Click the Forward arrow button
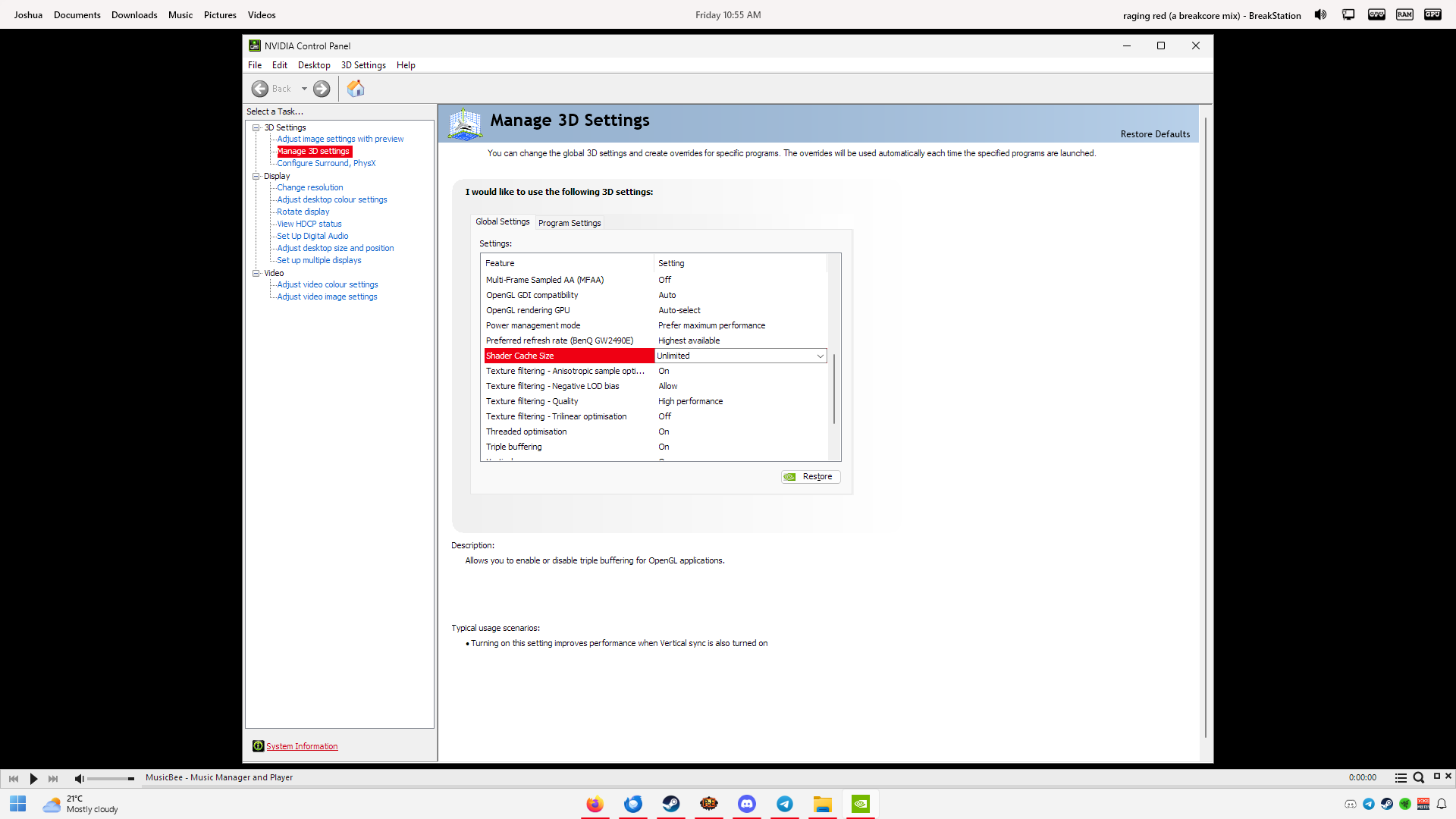Screen dimensions: 1456x819 click(322, 89)
